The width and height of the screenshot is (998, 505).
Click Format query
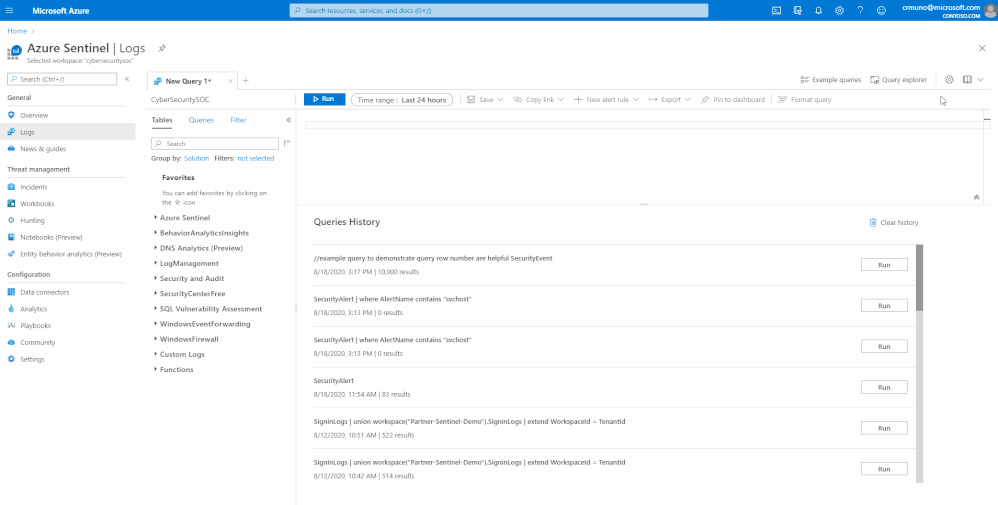(805, 100)
